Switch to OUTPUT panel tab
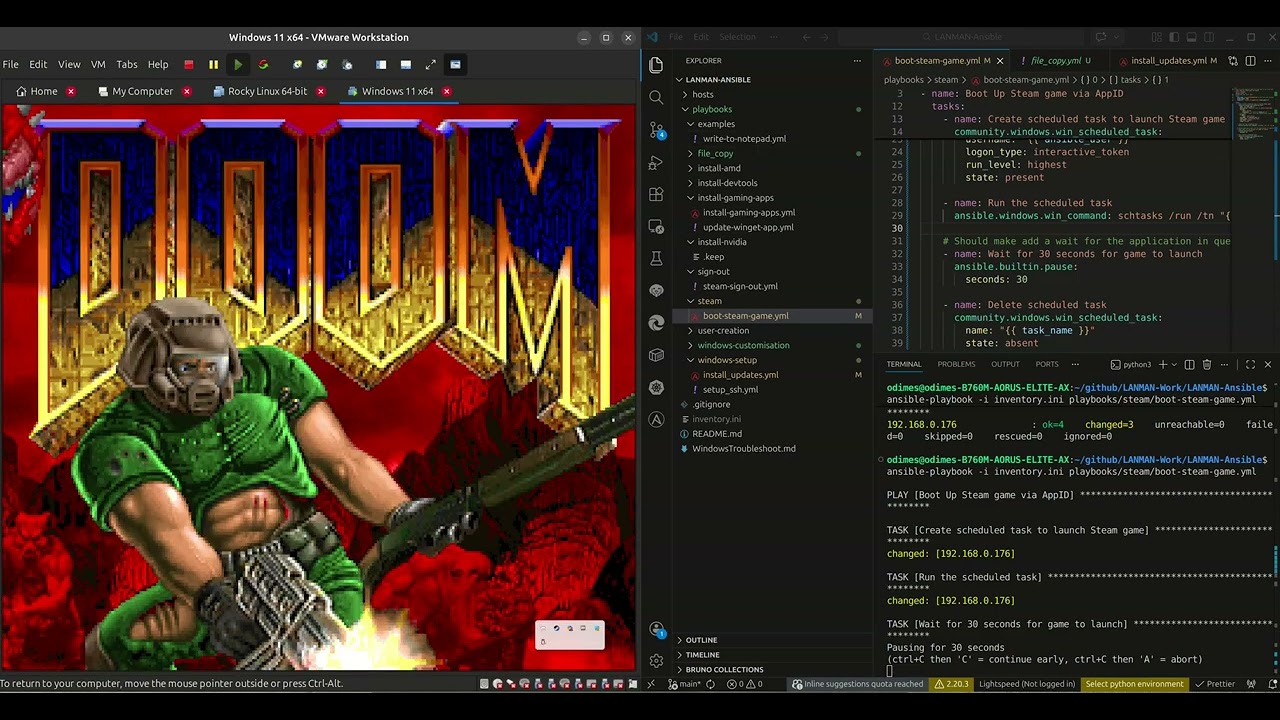The height and width of the screenshot is (720, 1280). 1005,364
